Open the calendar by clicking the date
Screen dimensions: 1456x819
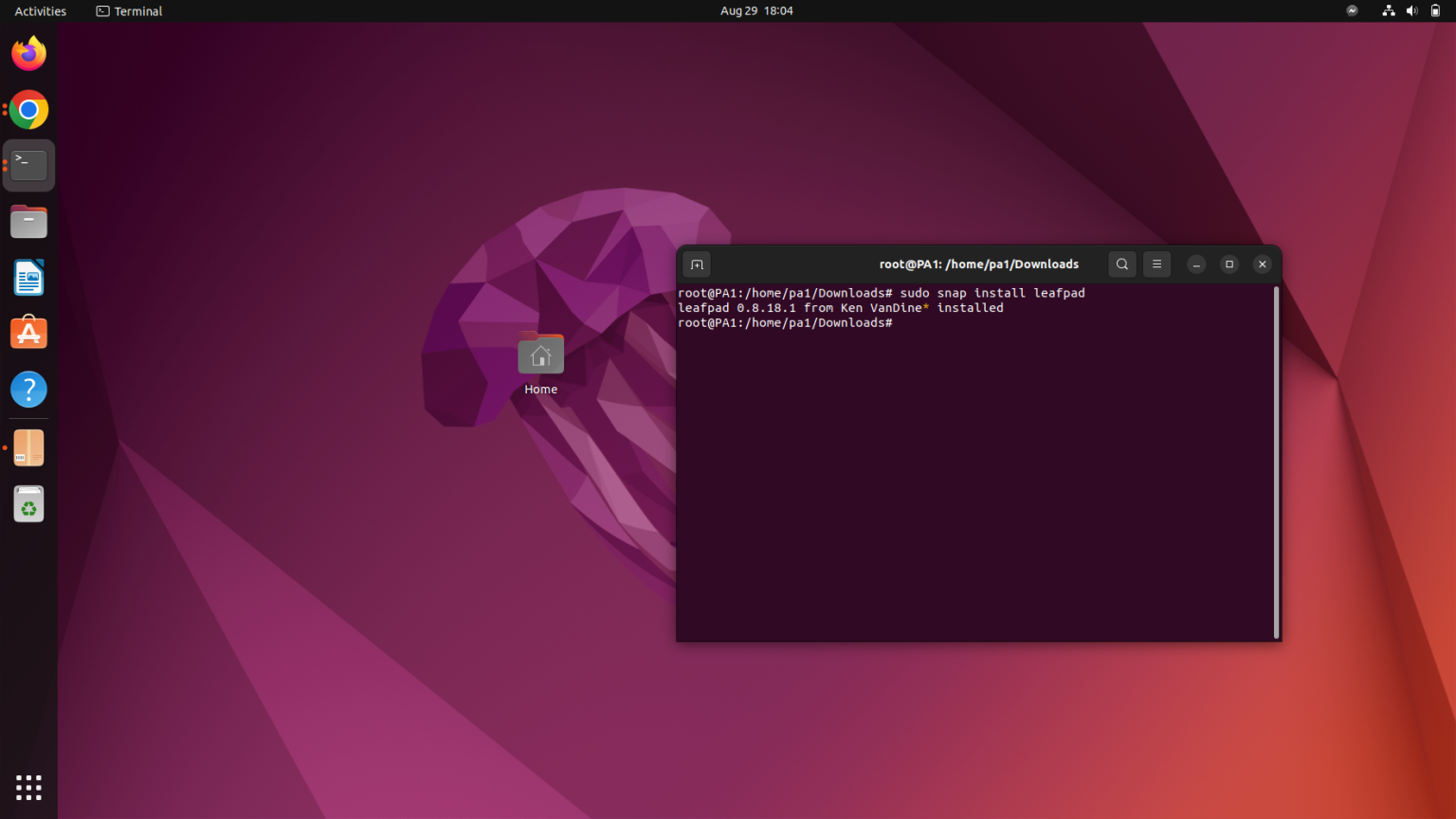point(755,10)
